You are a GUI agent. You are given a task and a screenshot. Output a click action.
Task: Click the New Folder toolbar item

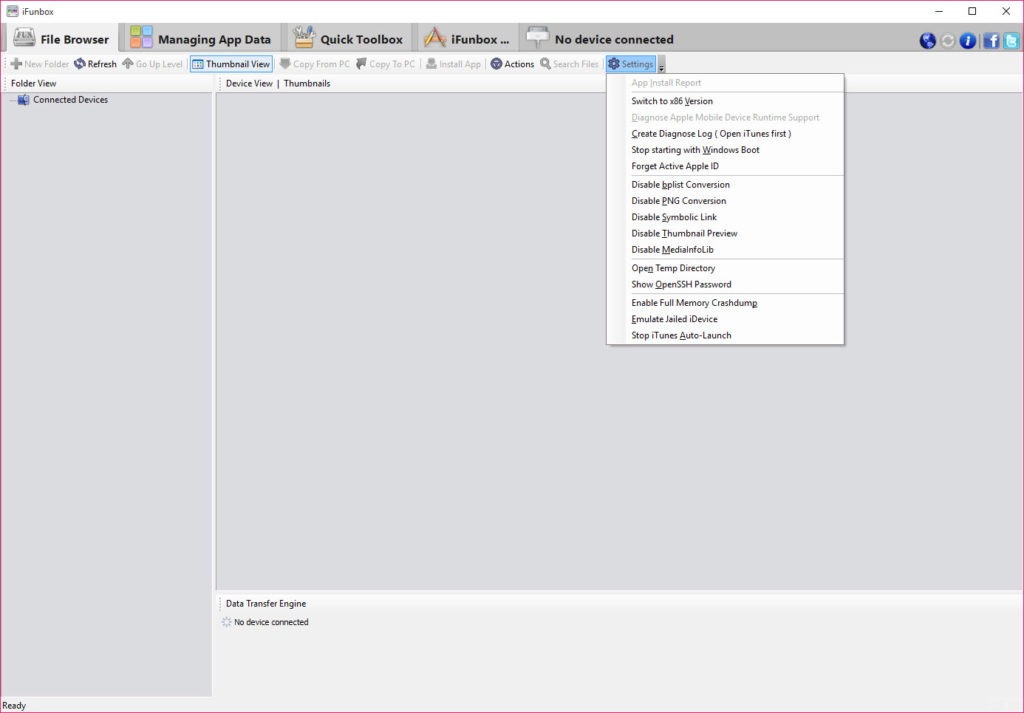40,64
